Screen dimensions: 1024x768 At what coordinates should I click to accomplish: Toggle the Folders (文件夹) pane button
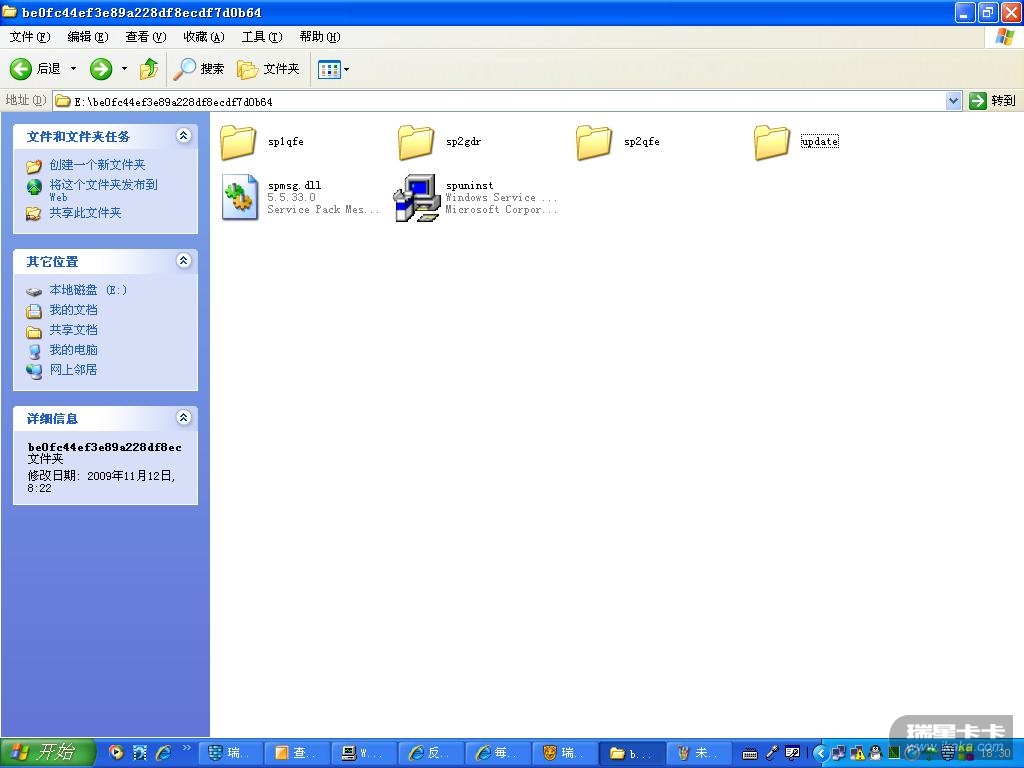pos(268,69)
